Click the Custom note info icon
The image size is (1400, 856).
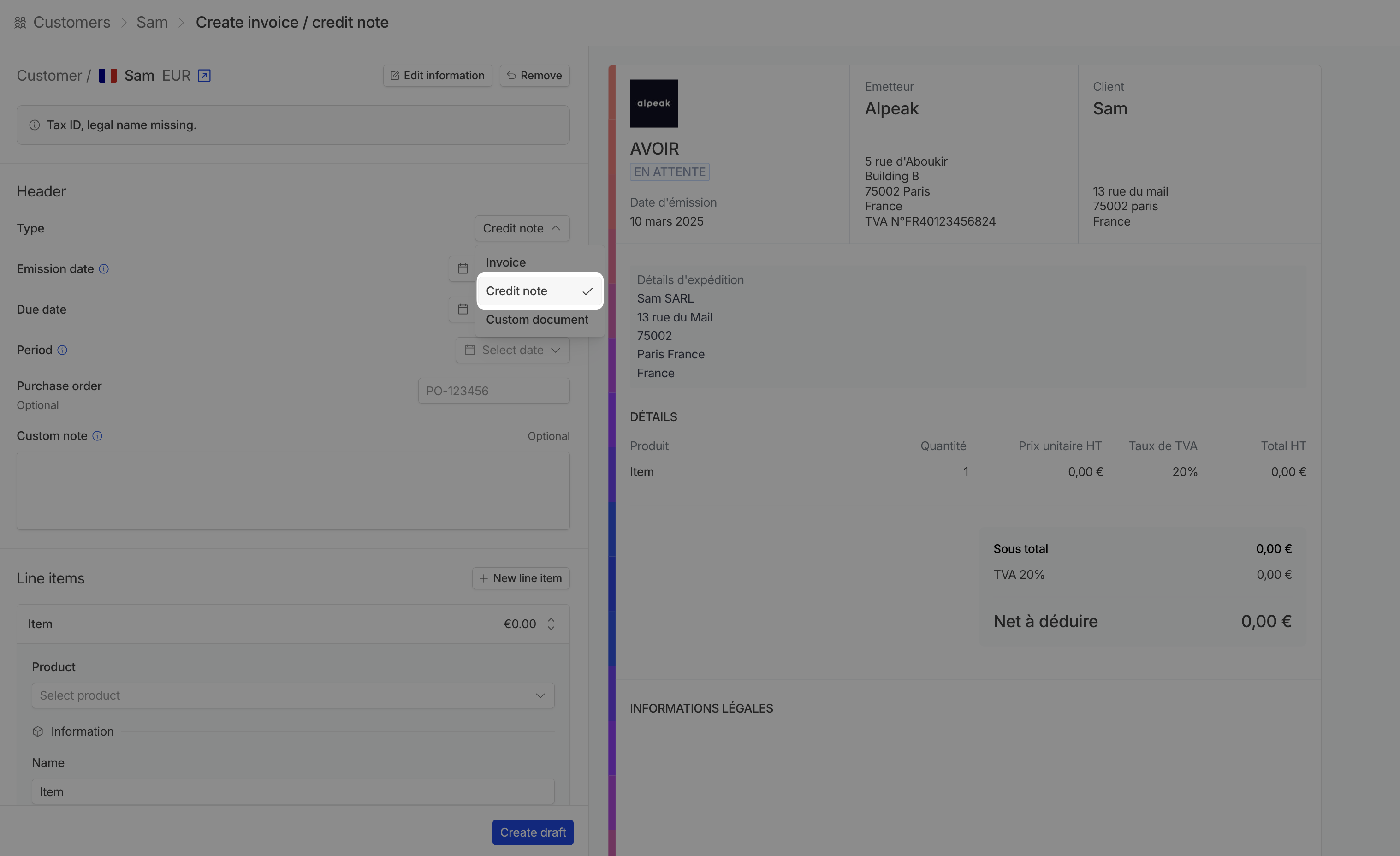pos(97,436)
